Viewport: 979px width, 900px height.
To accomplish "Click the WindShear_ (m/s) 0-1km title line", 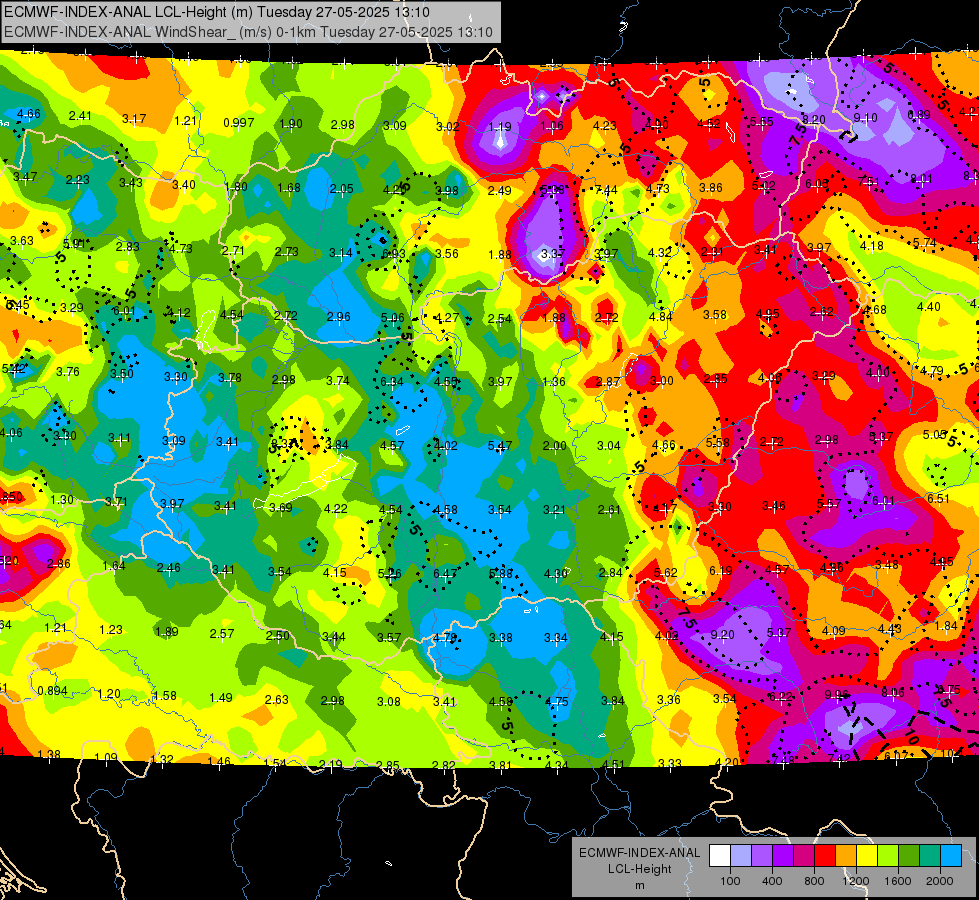I will pyautogui.click(x=248, y=32).
